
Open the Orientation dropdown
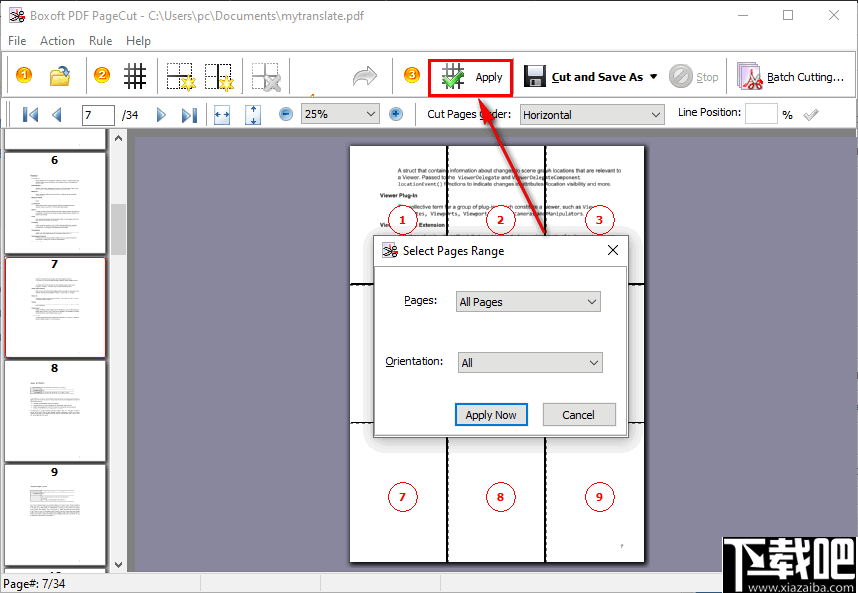(x=530, y=362)
